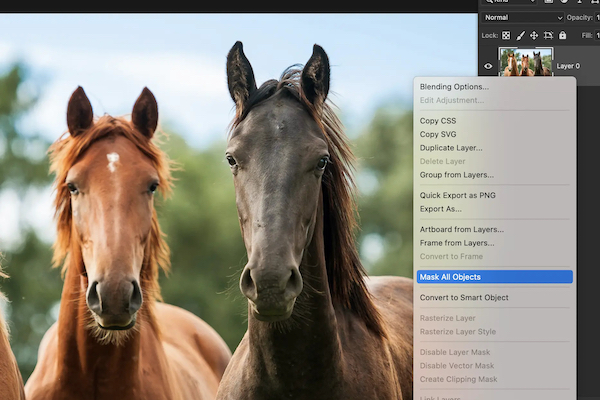Image resolution: width=600 pixels, height=400 pixels.
Task: Open Export As dialog entry
Action: [x=440, y=209]
